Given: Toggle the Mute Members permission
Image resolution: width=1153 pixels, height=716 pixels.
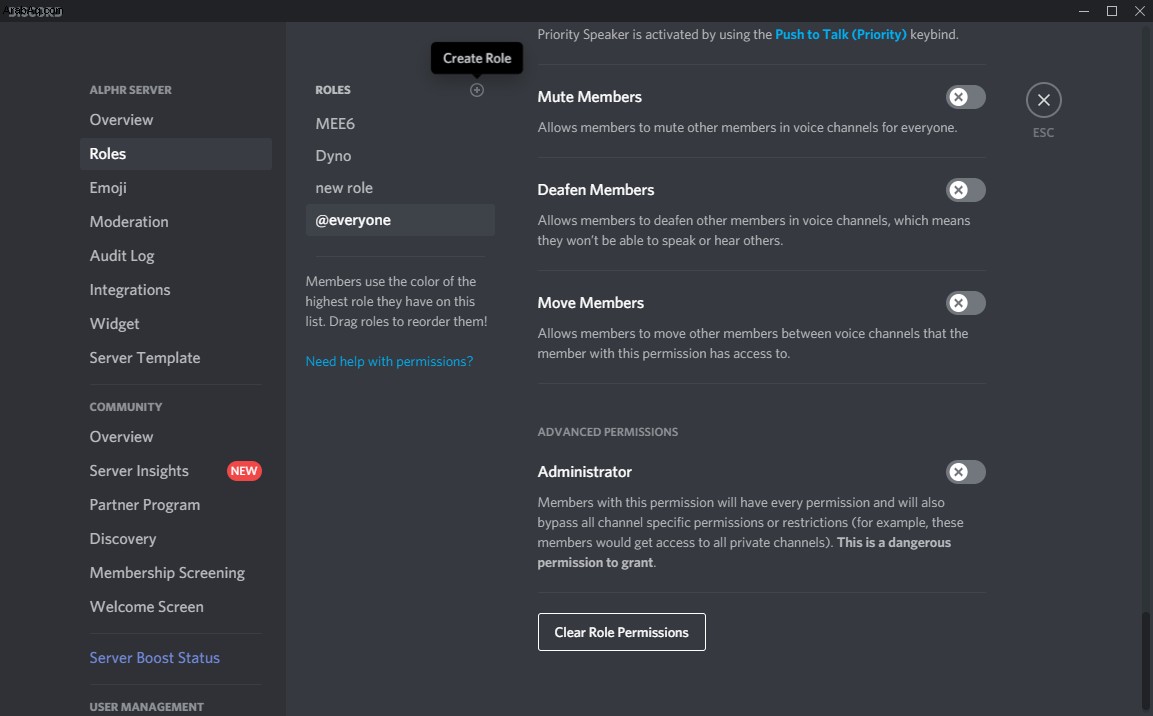Looking at the screenshot, I should 965,97.
